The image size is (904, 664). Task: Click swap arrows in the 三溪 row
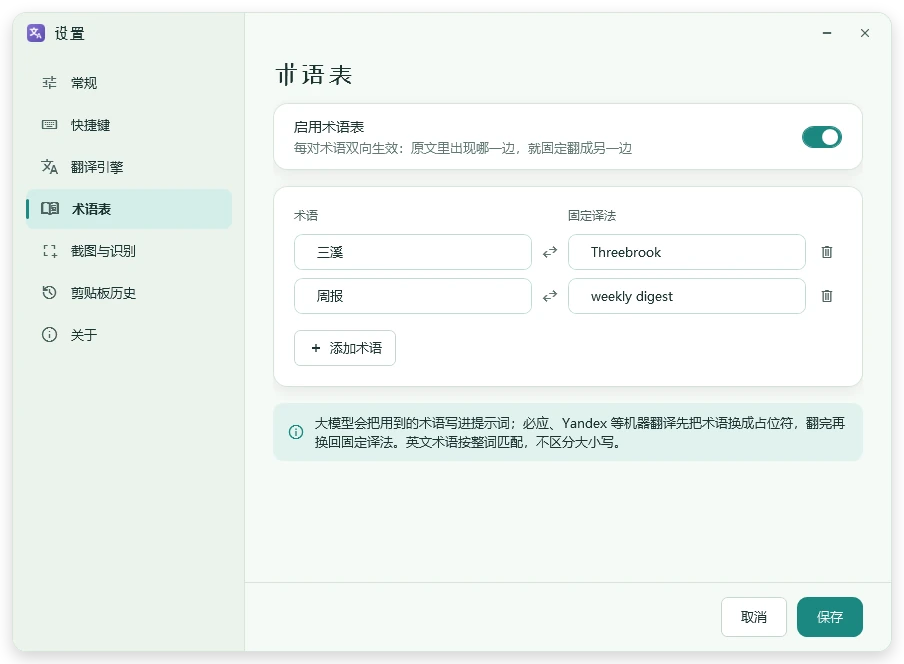point(550,252)
